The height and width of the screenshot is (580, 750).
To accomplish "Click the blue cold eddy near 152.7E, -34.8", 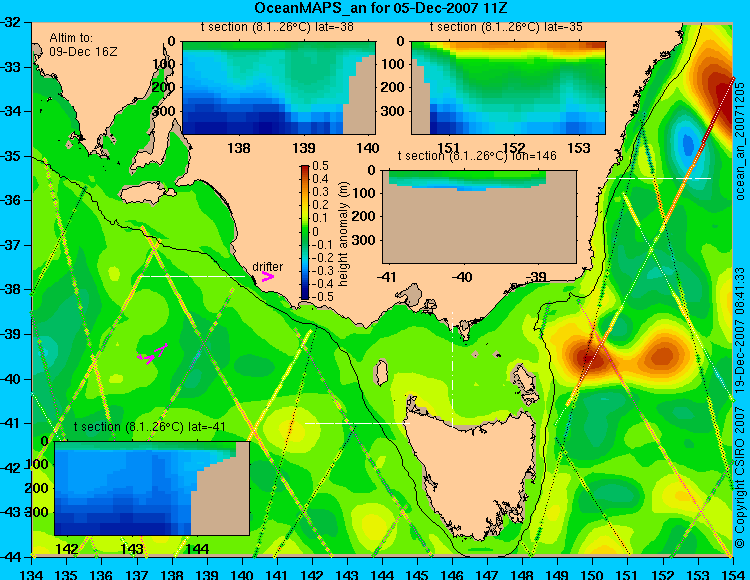I will pyautogui.click(x=687, y=143).
